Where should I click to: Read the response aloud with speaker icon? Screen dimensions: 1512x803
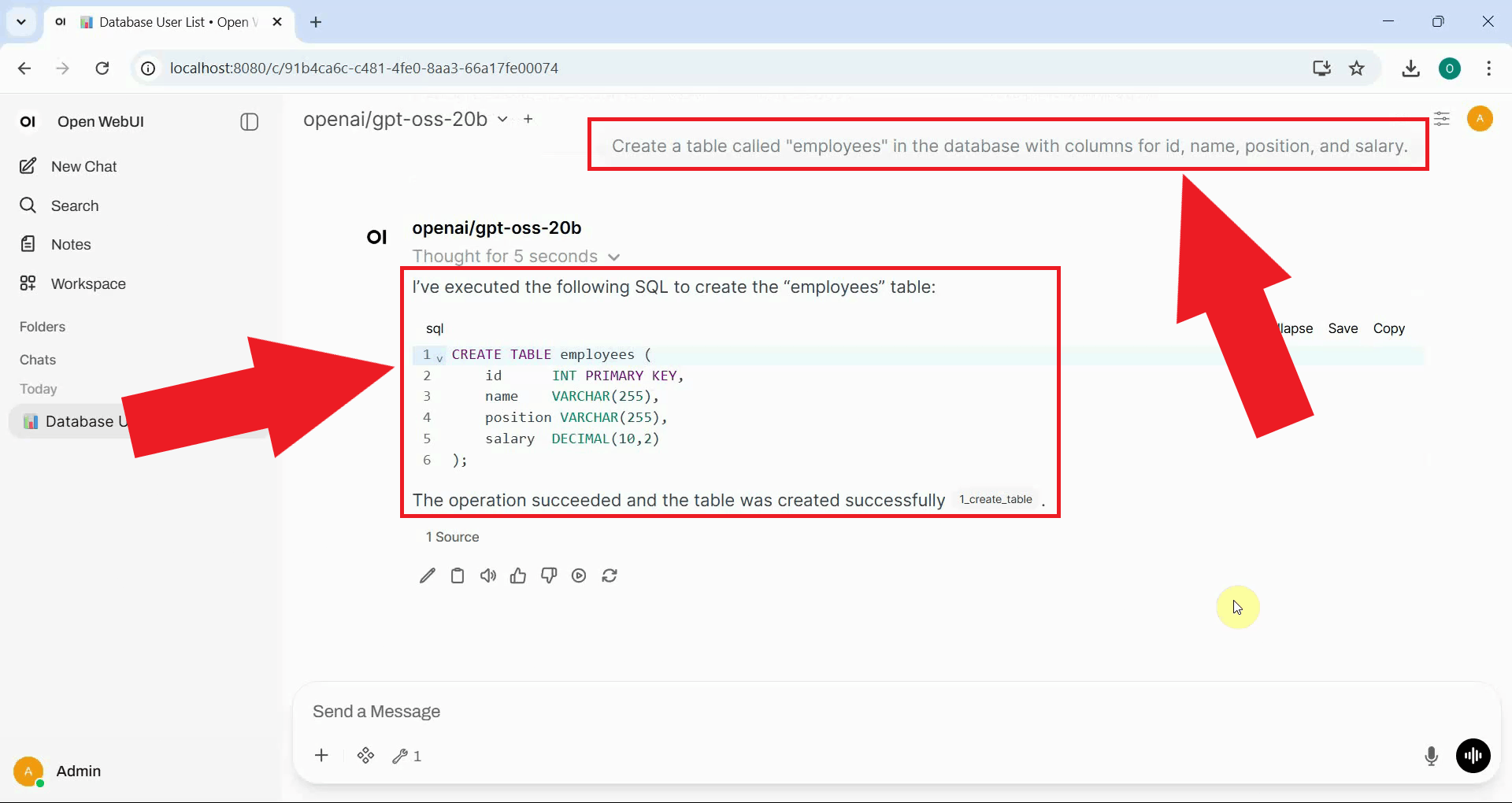point(488,575)
